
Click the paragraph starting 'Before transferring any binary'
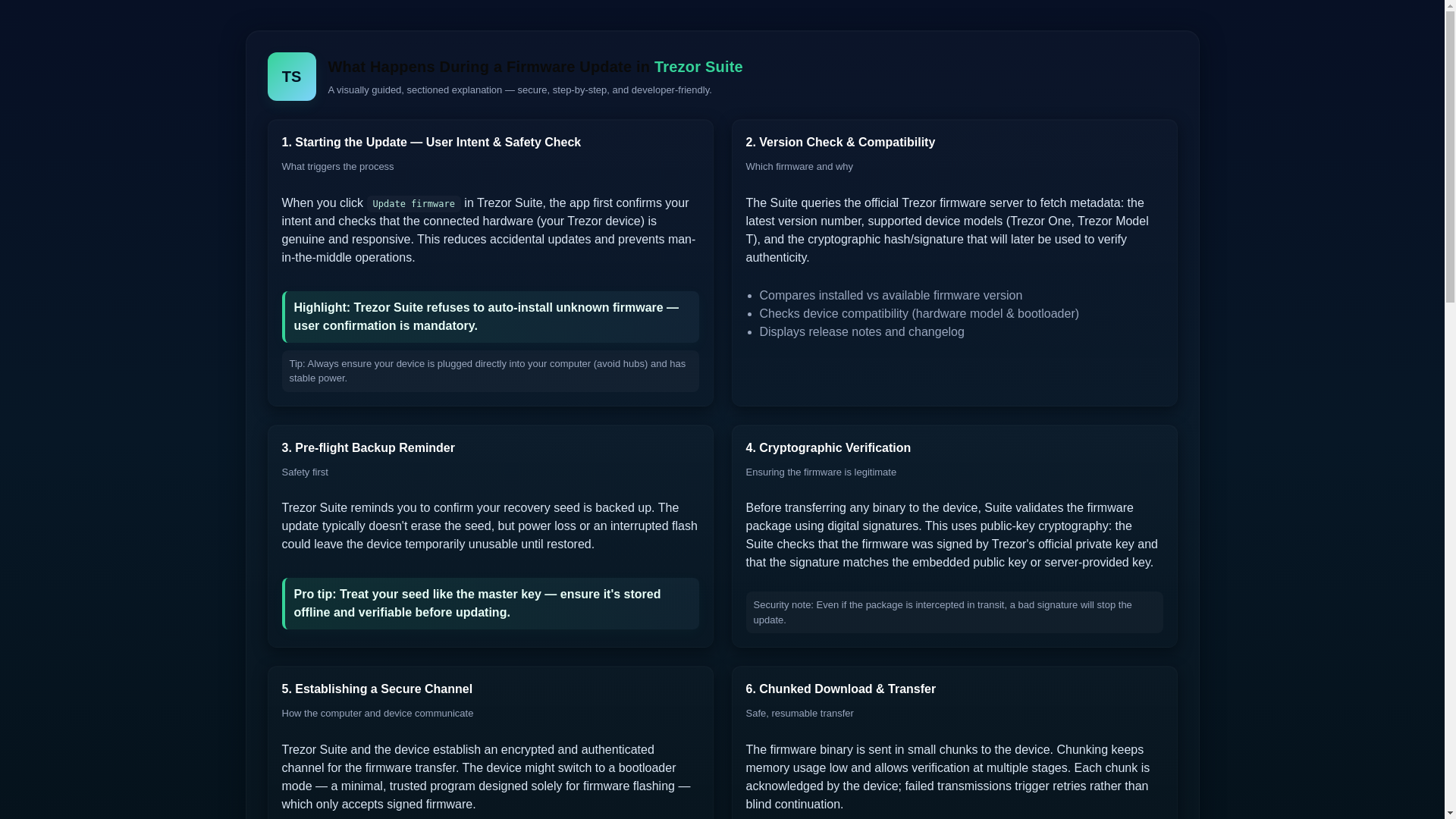click(x=954, y=535)
